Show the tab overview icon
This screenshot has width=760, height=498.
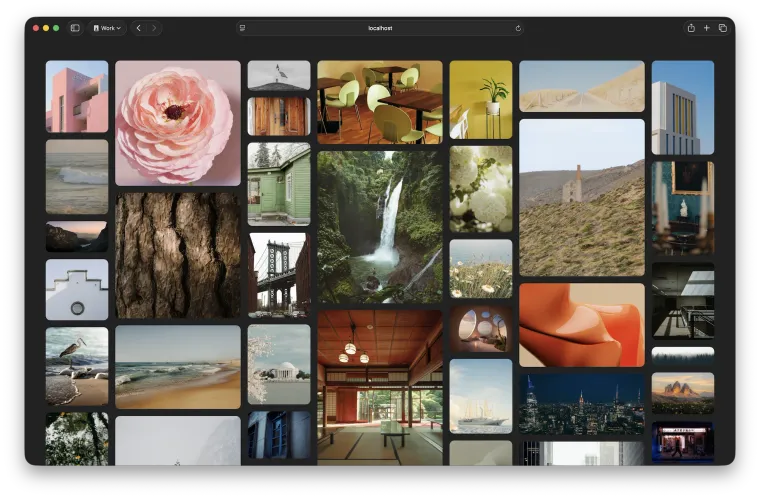point(722,28)
